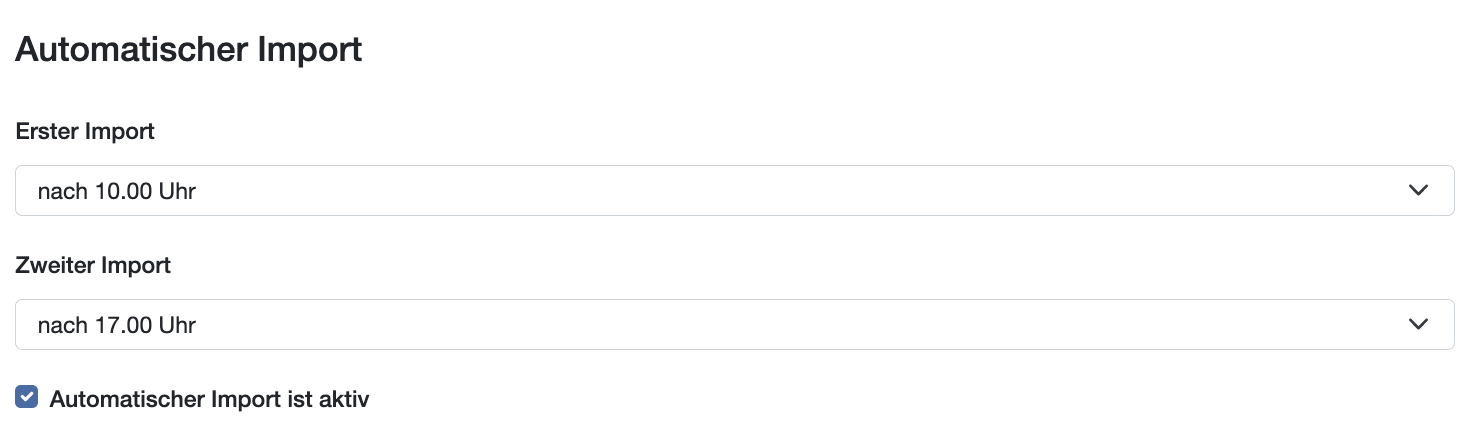The image size is (1470, 432).
Task: Click the chevron arrow in Zweiter Import field
Action: (1418, 325)
